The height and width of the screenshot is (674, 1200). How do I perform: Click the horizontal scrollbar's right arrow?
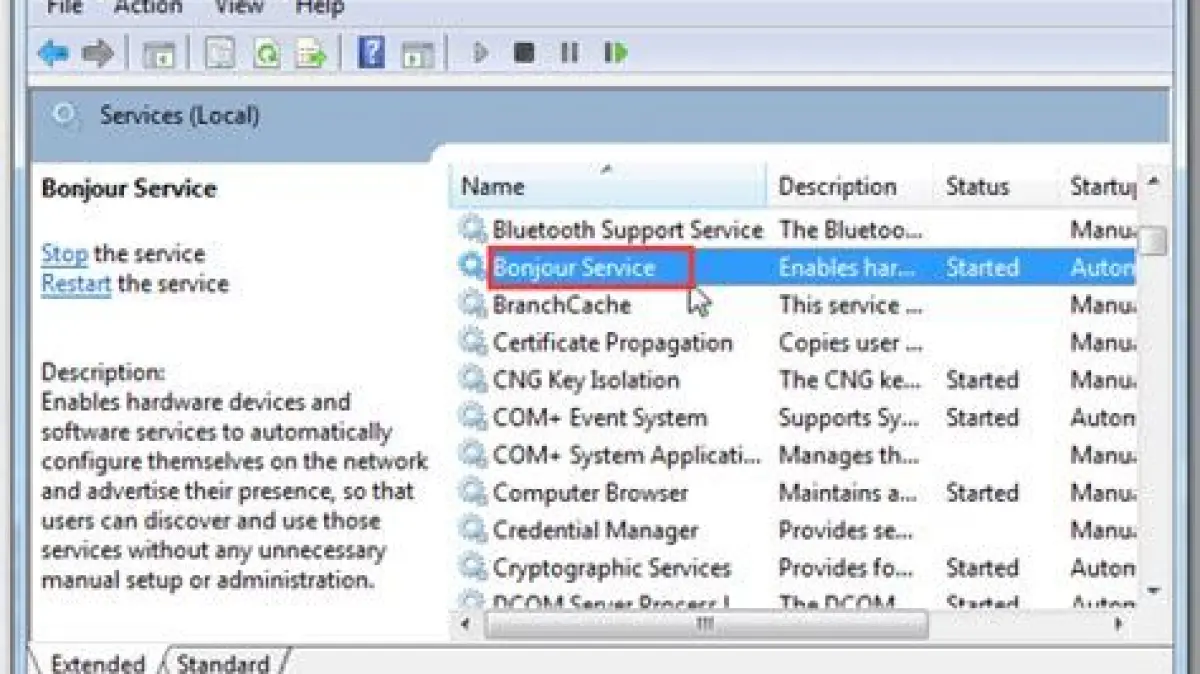[1119, 624]
